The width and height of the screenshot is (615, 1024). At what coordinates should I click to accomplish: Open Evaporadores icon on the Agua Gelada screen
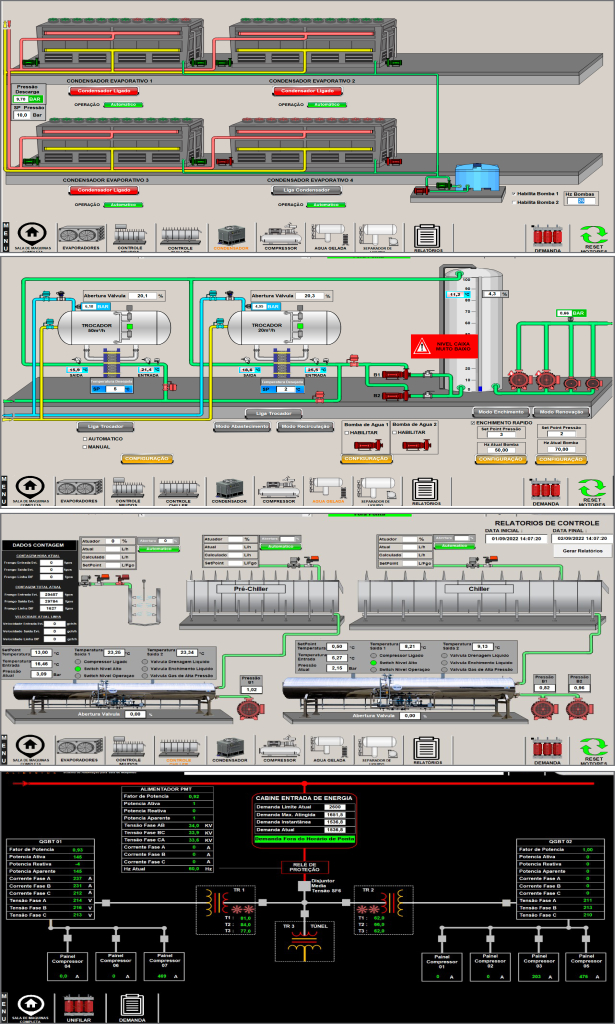(x=80, y=490)
